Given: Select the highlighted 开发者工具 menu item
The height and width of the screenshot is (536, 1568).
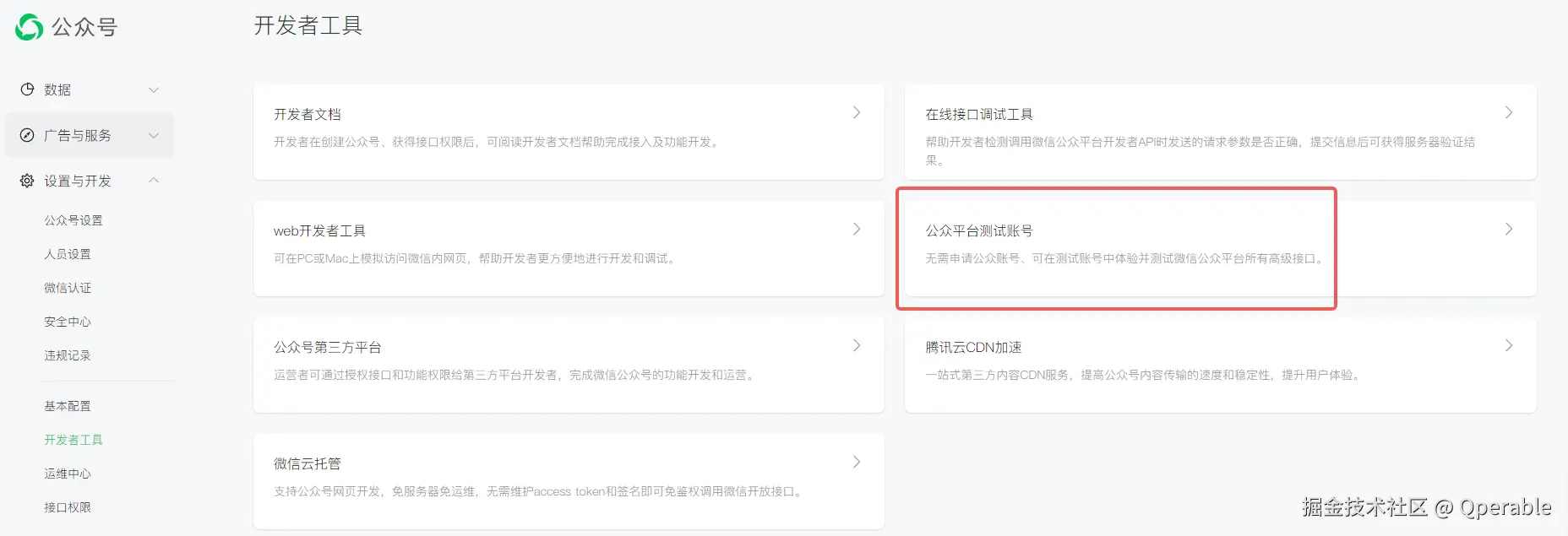Looking at the screenshot, I should [x=73, y=440].
